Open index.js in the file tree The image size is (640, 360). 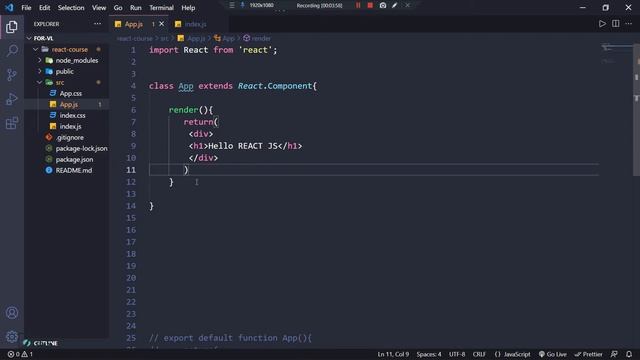(x=67, y=127)
